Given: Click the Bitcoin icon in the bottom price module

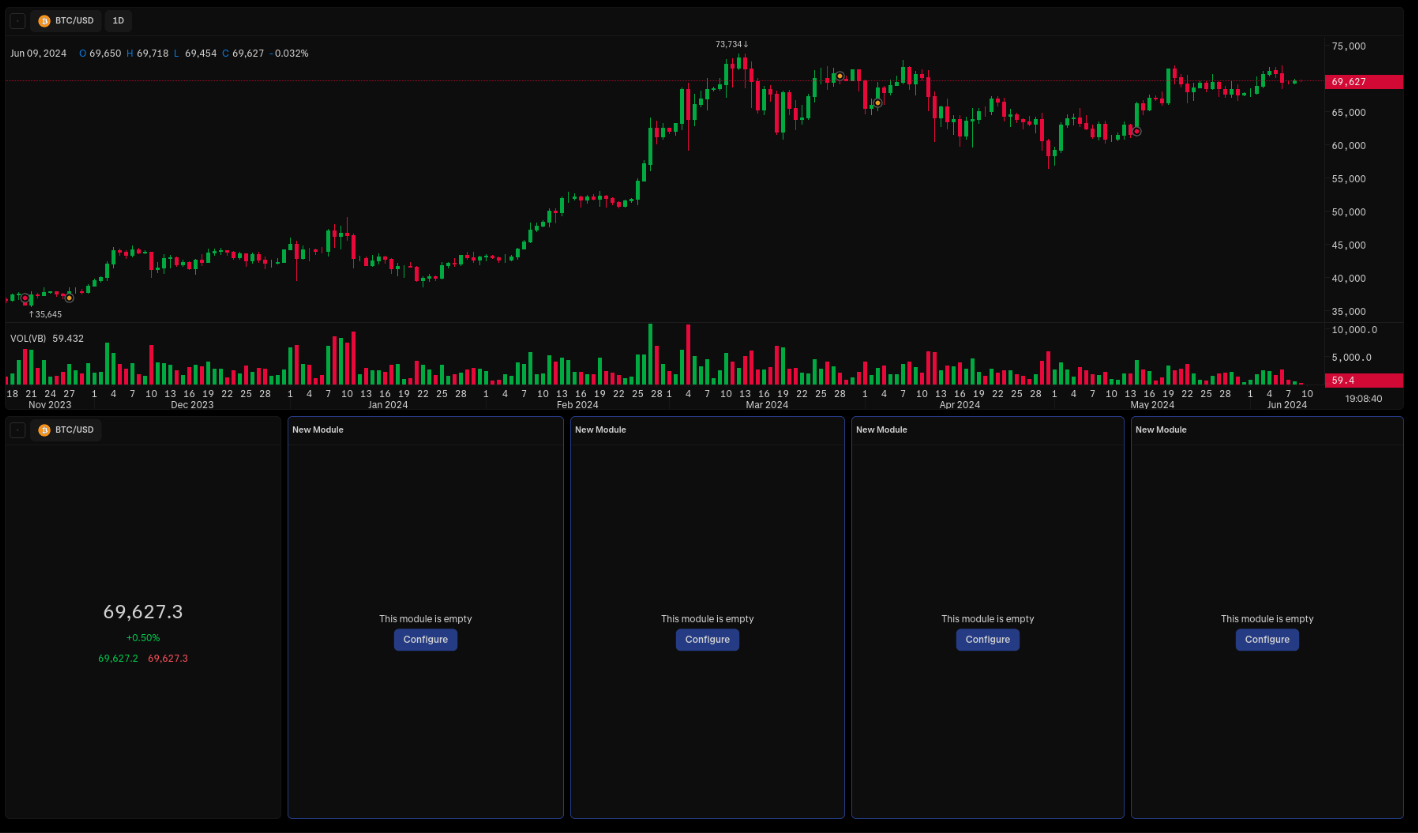Looking at the screenshot, I should [x=44, y=430].
